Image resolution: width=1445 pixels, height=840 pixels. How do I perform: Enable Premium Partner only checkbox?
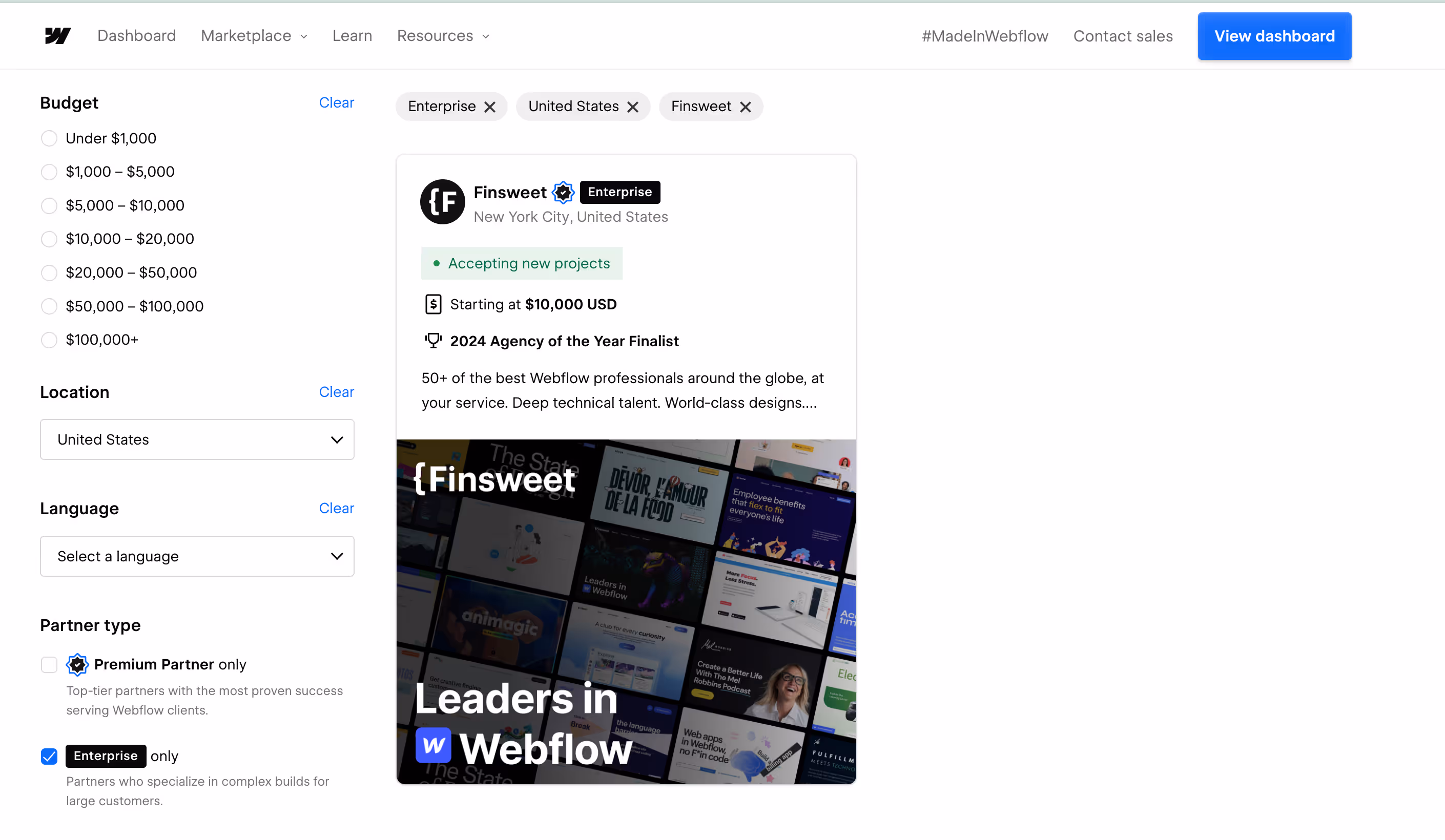(x=49, y=665)
